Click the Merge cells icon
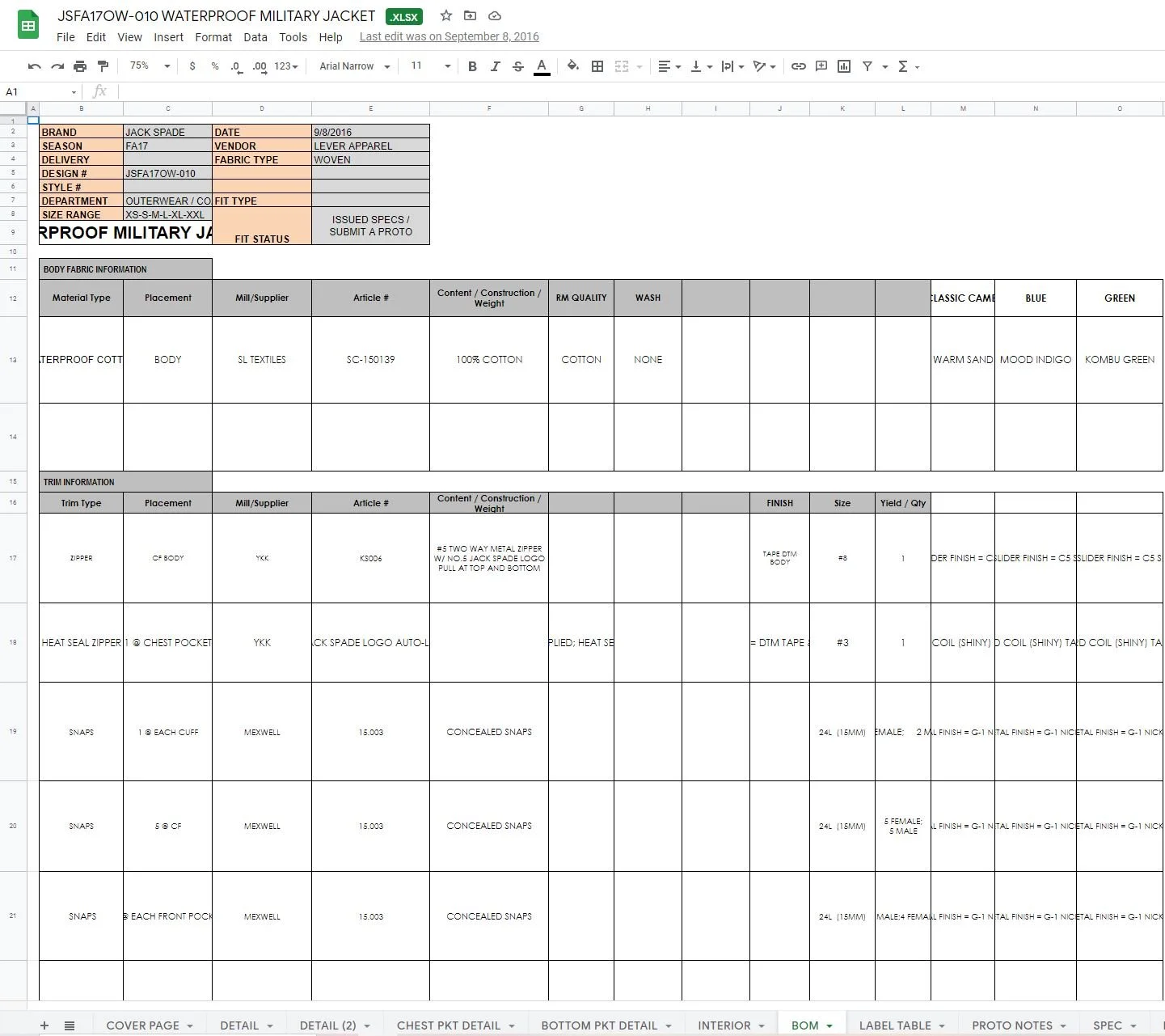This screenshot has width=1165, height=1036. [x=622, y=66]
